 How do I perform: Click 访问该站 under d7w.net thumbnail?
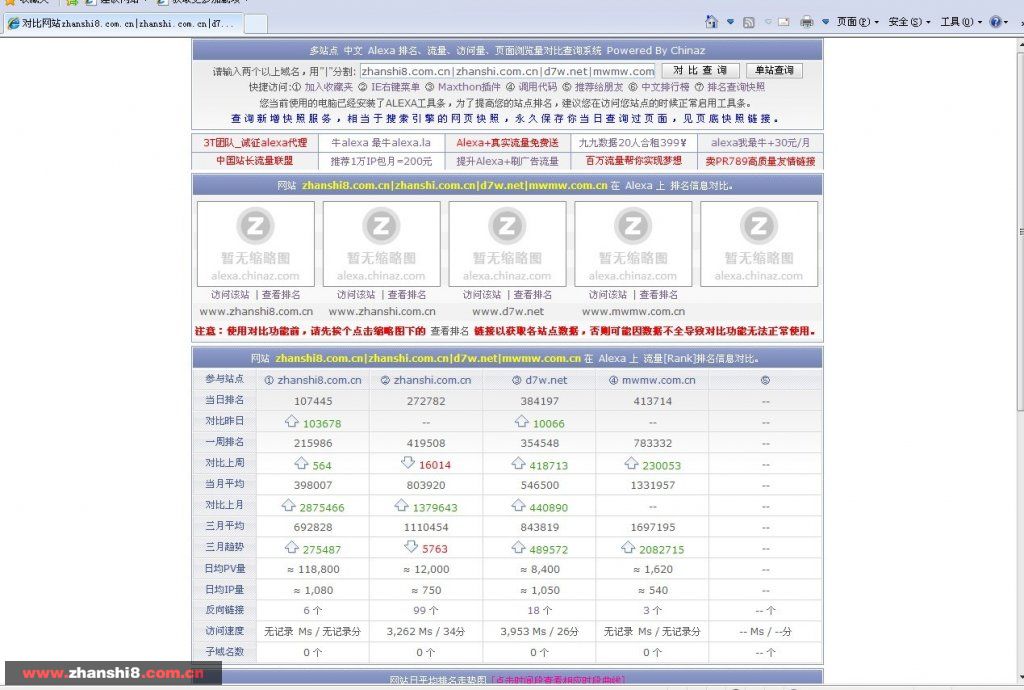(x=482, y=295)
